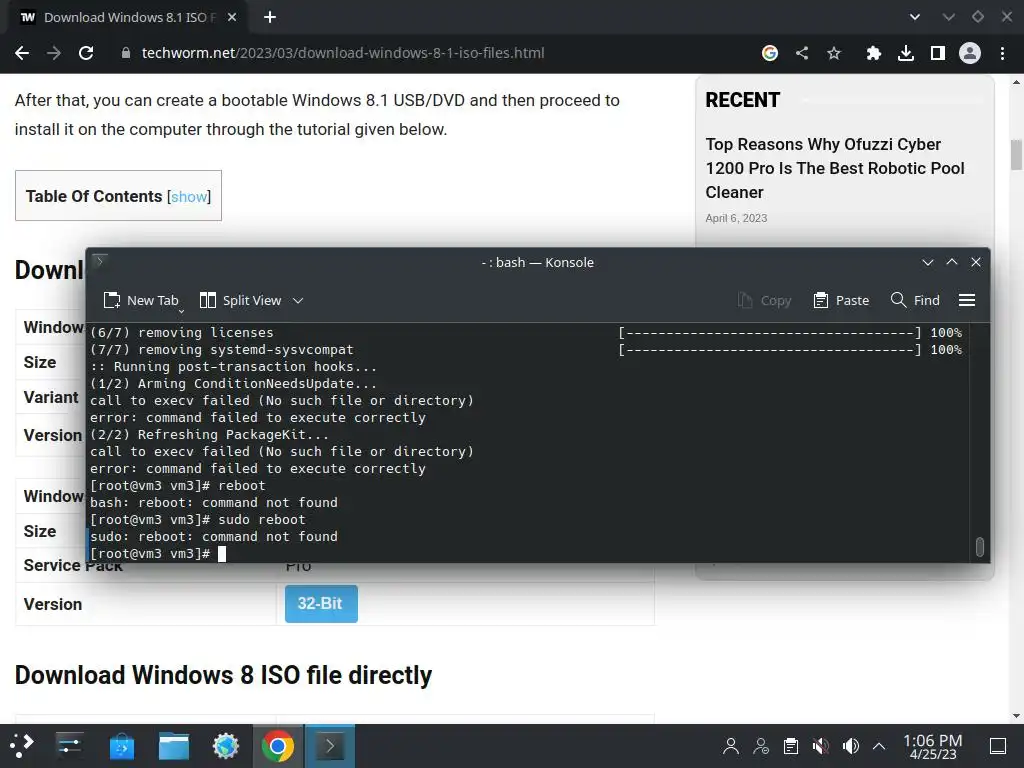Screen dimensions: 1024x768
Task: Open Chrome tab search chevron
Action: (915, 18)
